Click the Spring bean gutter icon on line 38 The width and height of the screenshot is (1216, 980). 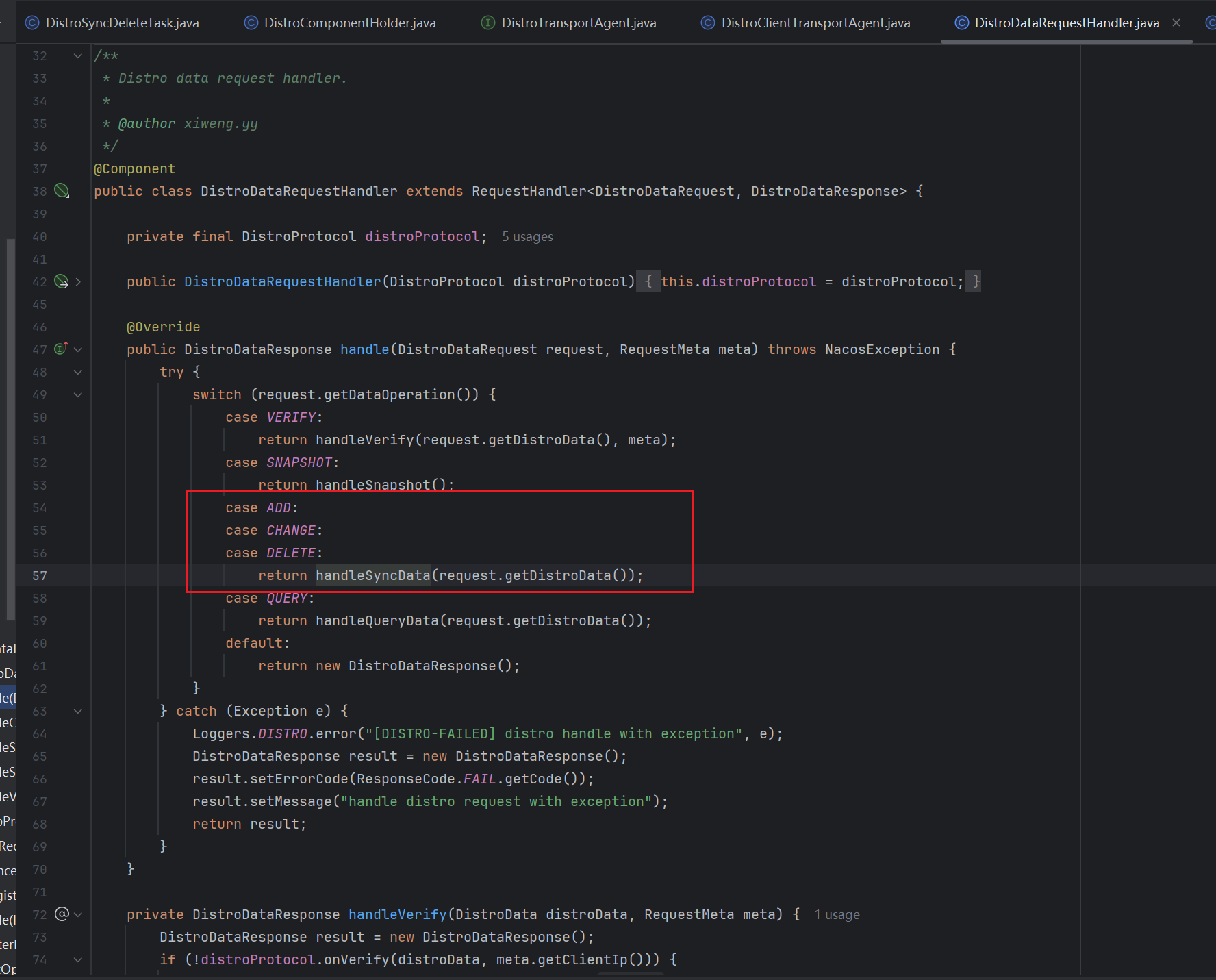coord(62,191)
